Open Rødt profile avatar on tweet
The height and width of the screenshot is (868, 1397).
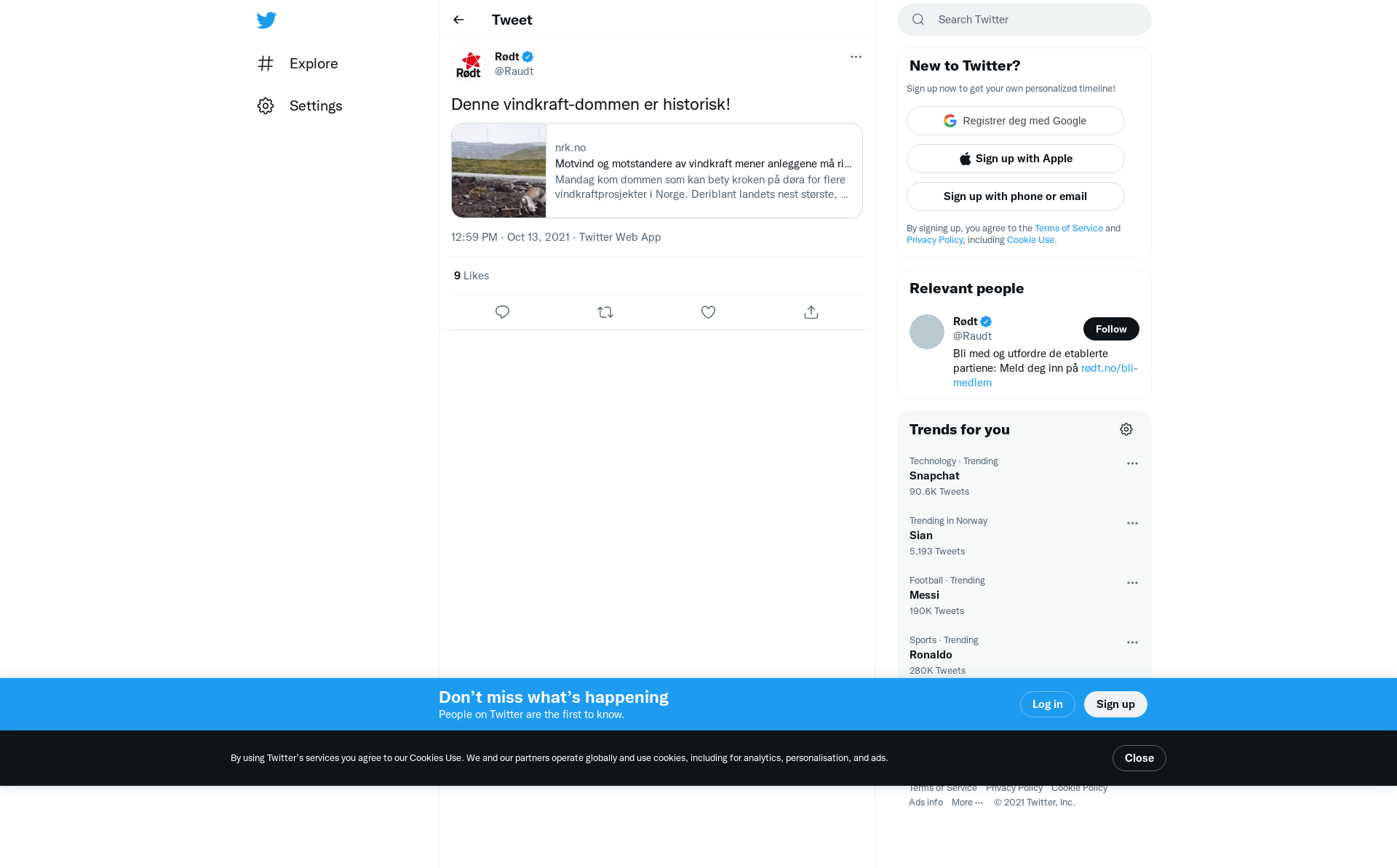coord(469,64)
